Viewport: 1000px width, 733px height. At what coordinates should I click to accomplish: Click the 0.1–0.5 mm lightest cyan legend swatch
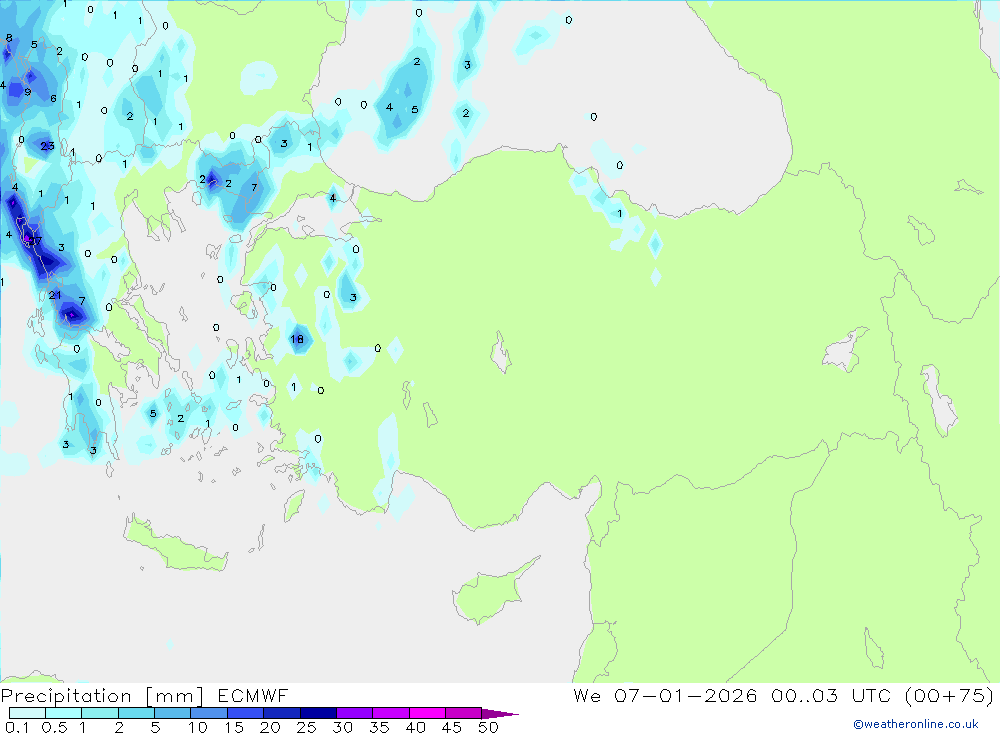tap(27, 713)
